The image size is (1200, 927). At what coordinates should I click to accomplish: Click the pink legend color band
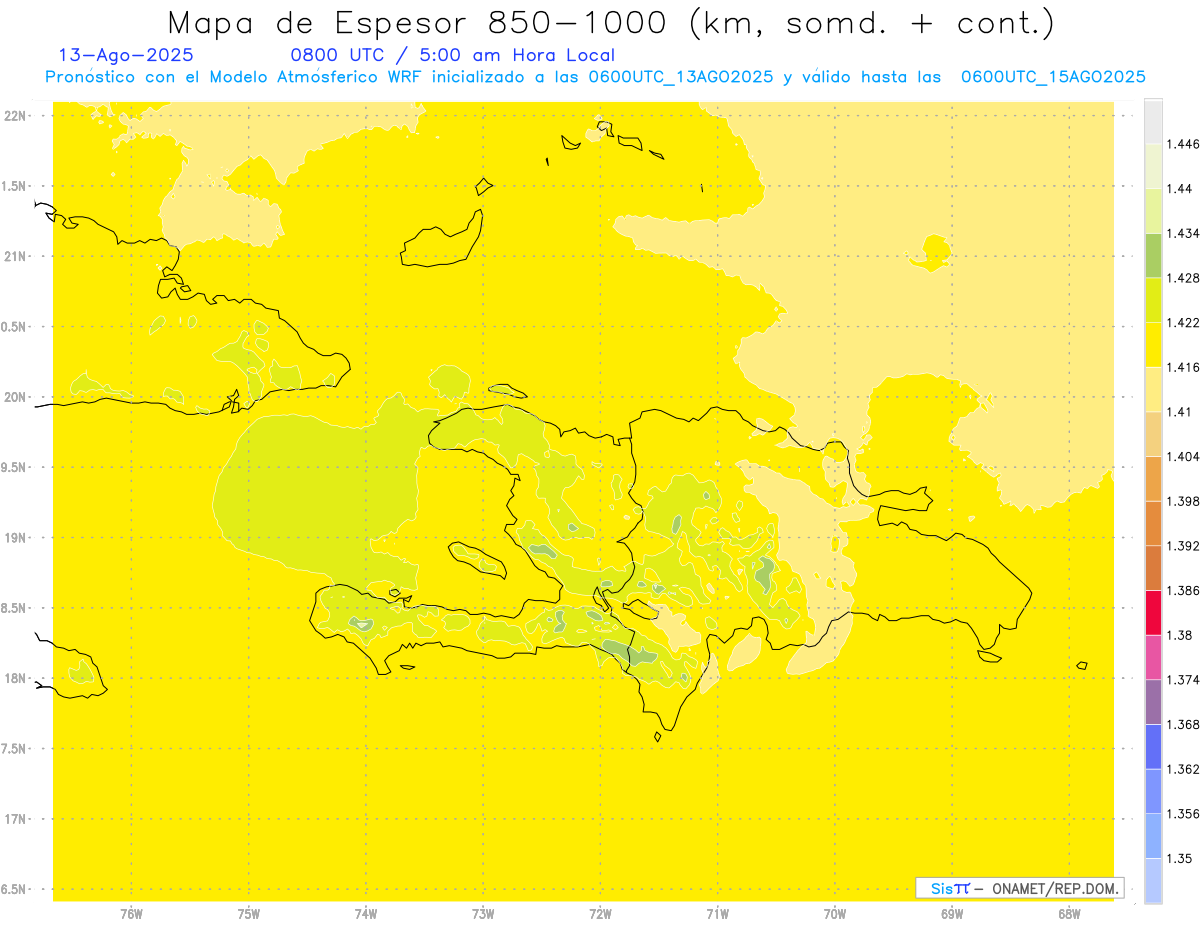click(1153, 657)
